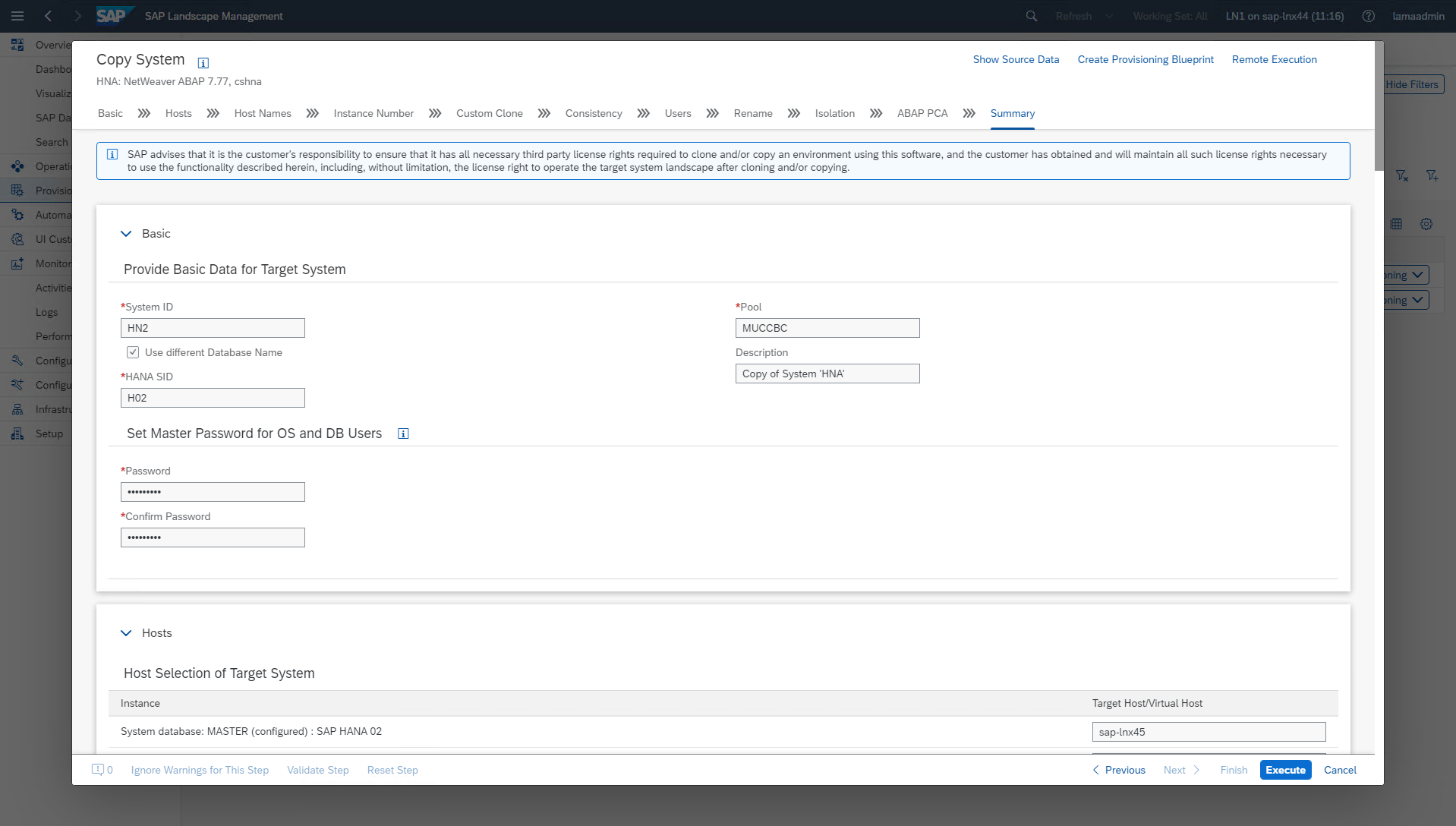Open the search magnifier in header

[x=1032, y=16]
